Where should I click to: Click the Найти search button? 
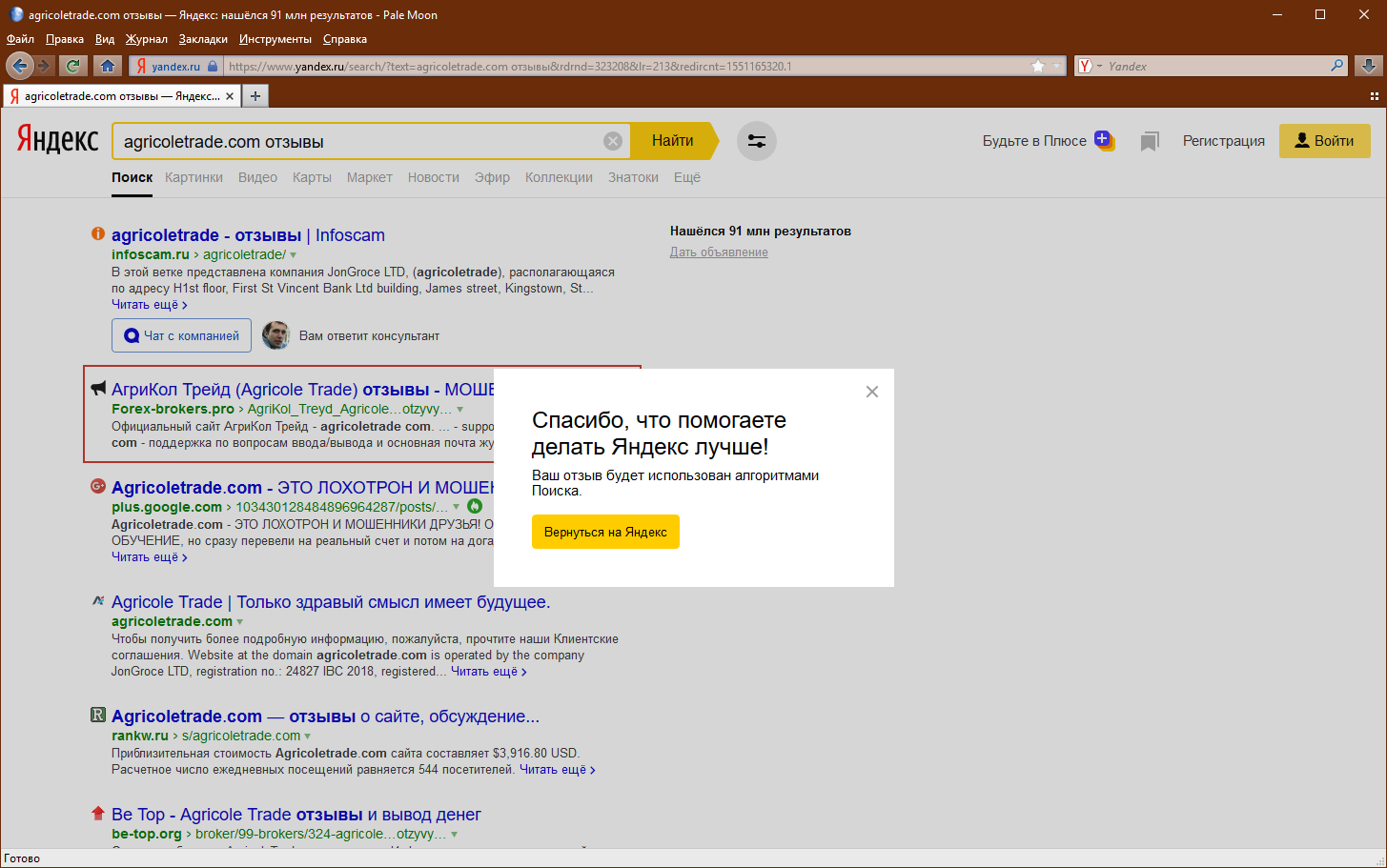(x=674, y=141)
